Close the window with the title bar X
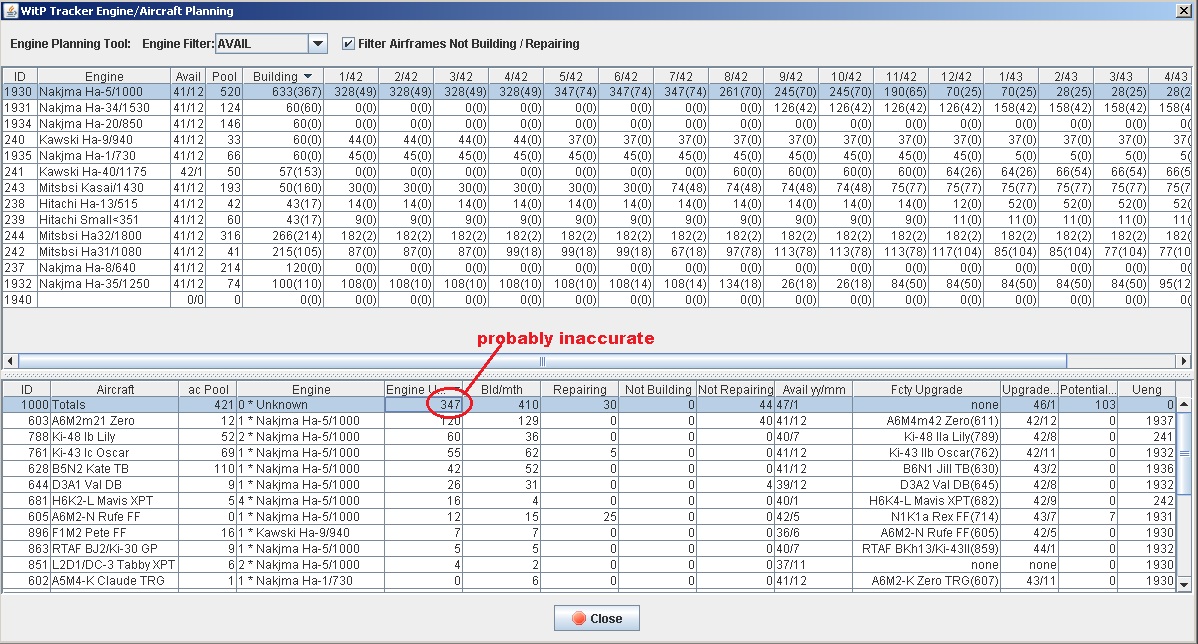 click(x=1182, y=11)
